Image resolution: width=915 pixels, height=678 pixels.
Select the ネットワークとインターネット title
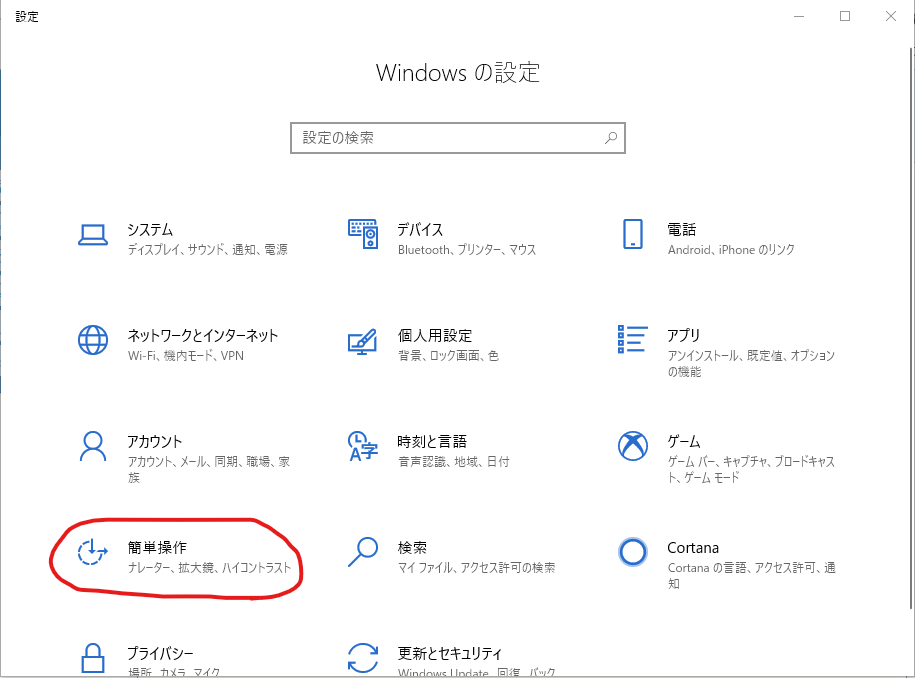pos(203,335)
